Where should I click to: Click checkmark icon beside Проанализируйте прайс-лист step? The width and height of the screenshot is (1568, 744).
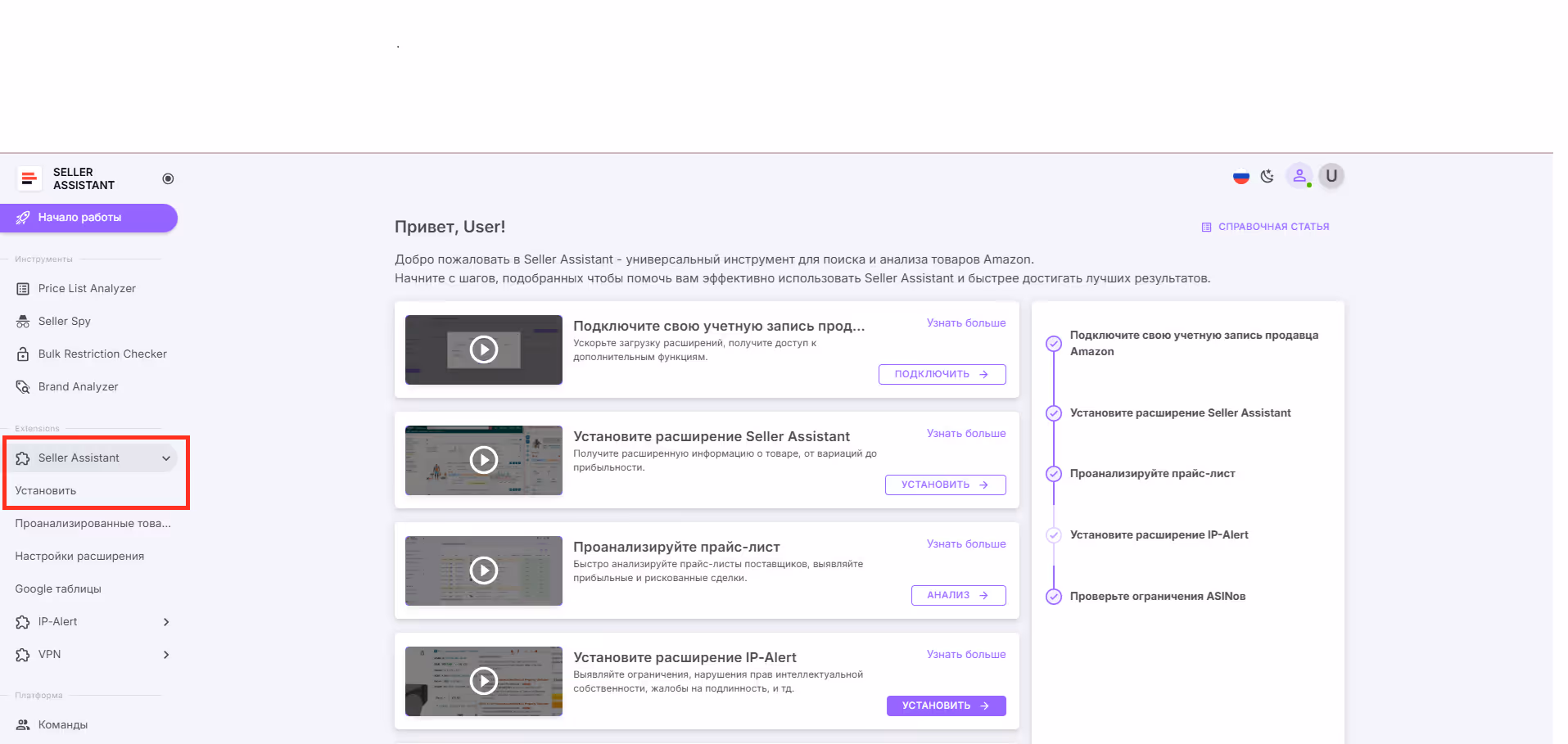pos(1054,474)
